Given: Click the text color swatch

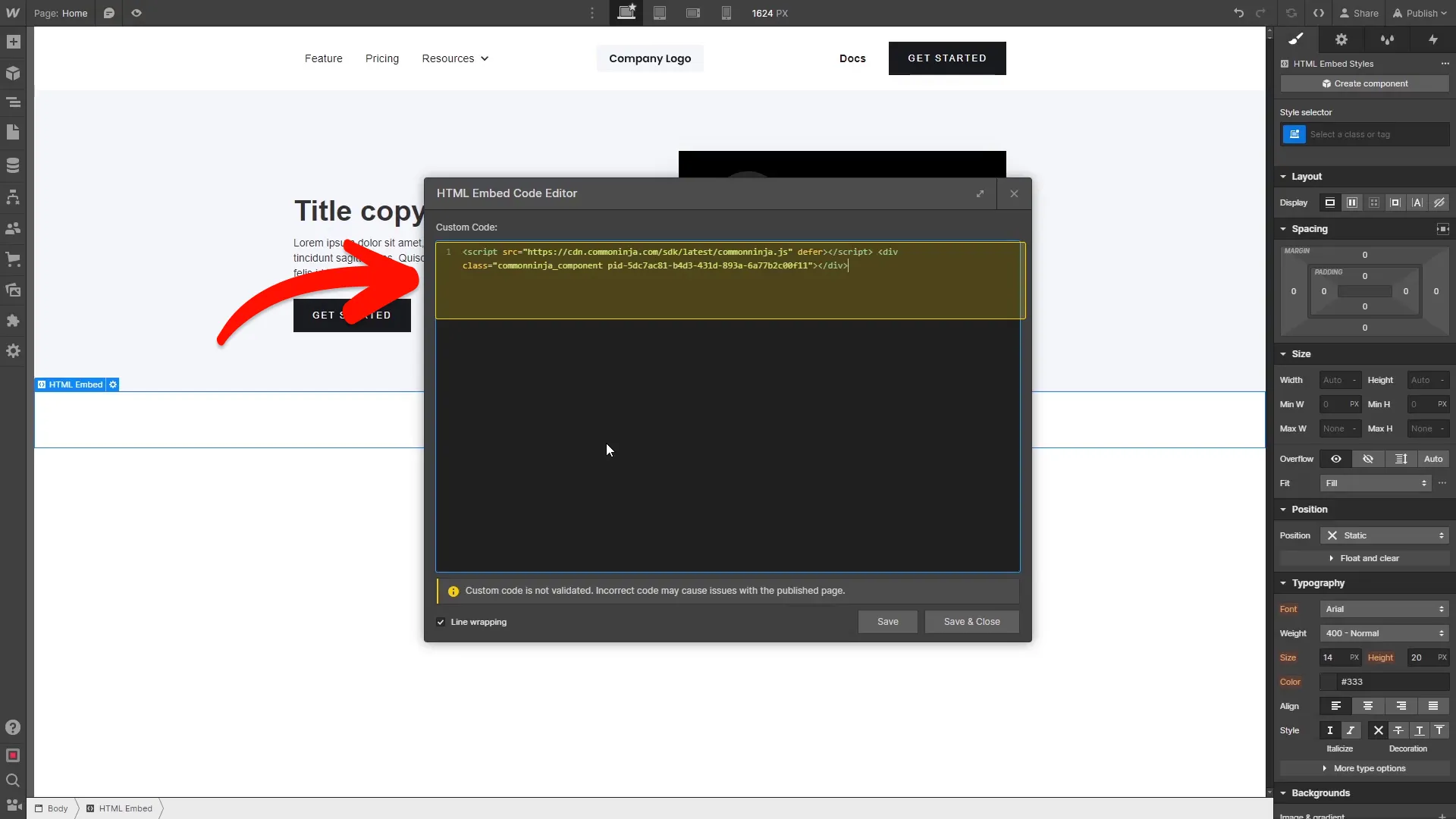Looking at the screenshot, I should [x=1329, y=682].
